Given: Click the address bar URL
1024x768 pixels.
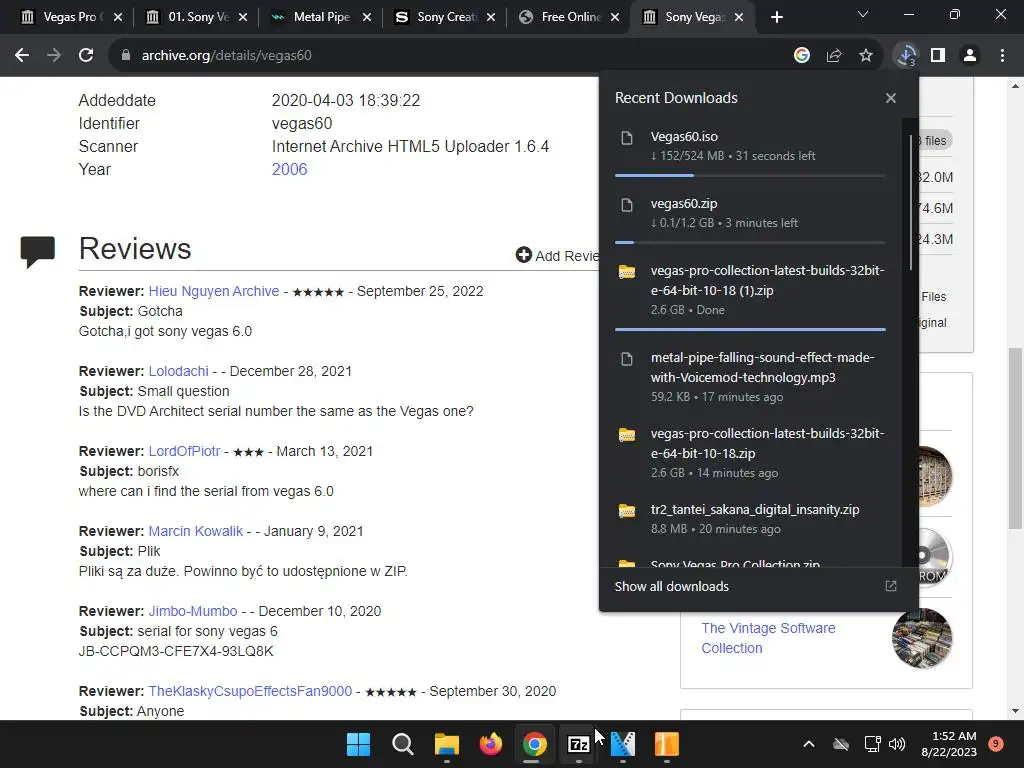Looking at the screenshot, I should [227, 56].
